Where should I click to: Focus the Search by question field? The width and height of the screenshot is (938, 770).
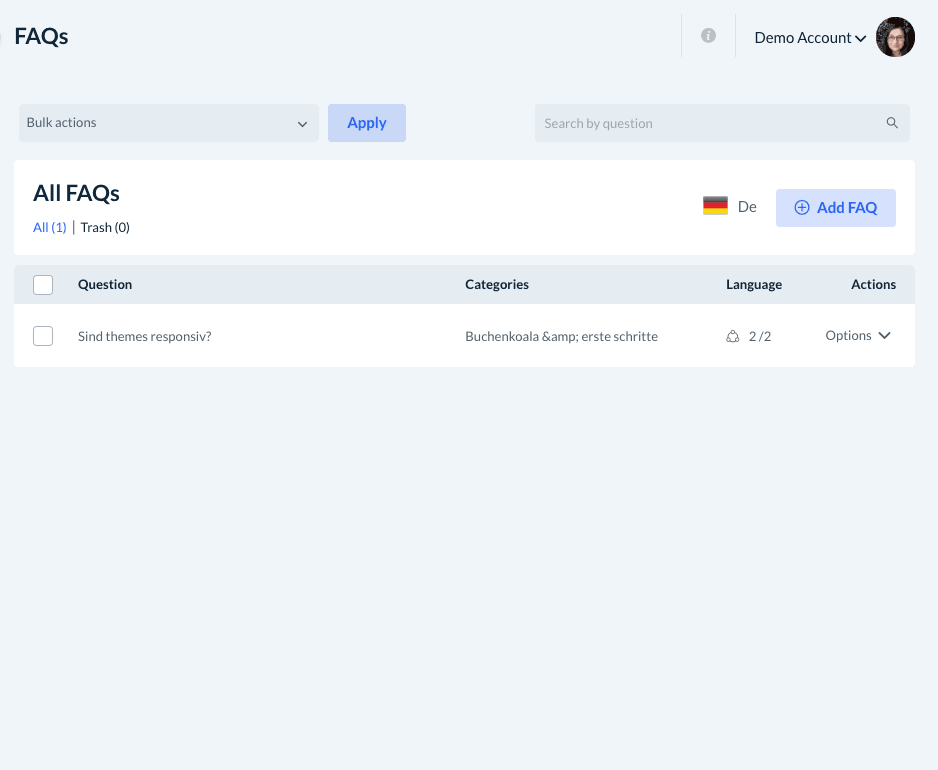[x=722, y=123]
